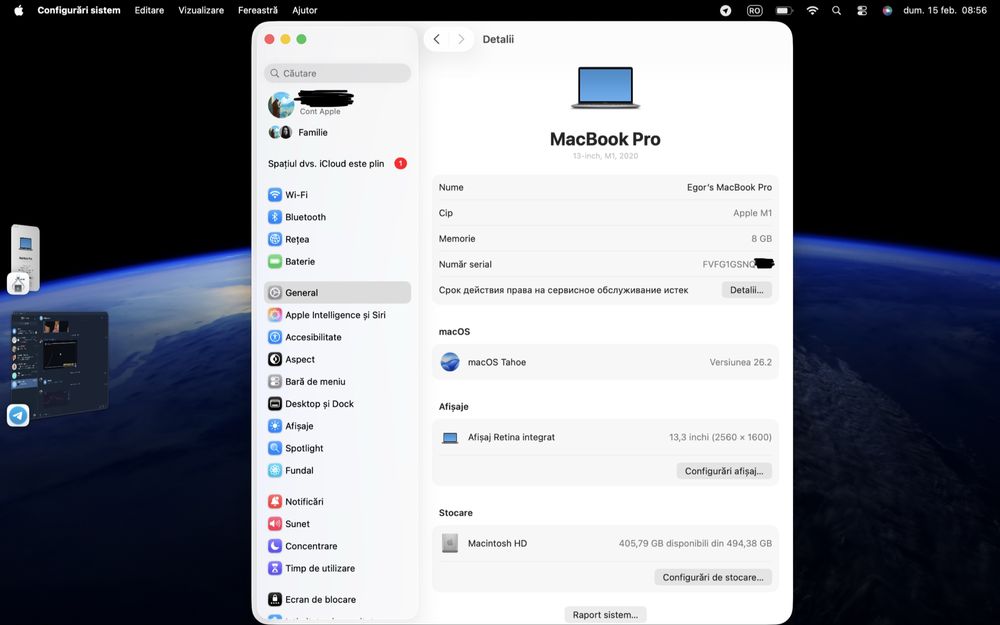This screenshot has height=625, width=1000.
Task: Open Fundal wallpaper settings
Action: click(x=337, y=471)
